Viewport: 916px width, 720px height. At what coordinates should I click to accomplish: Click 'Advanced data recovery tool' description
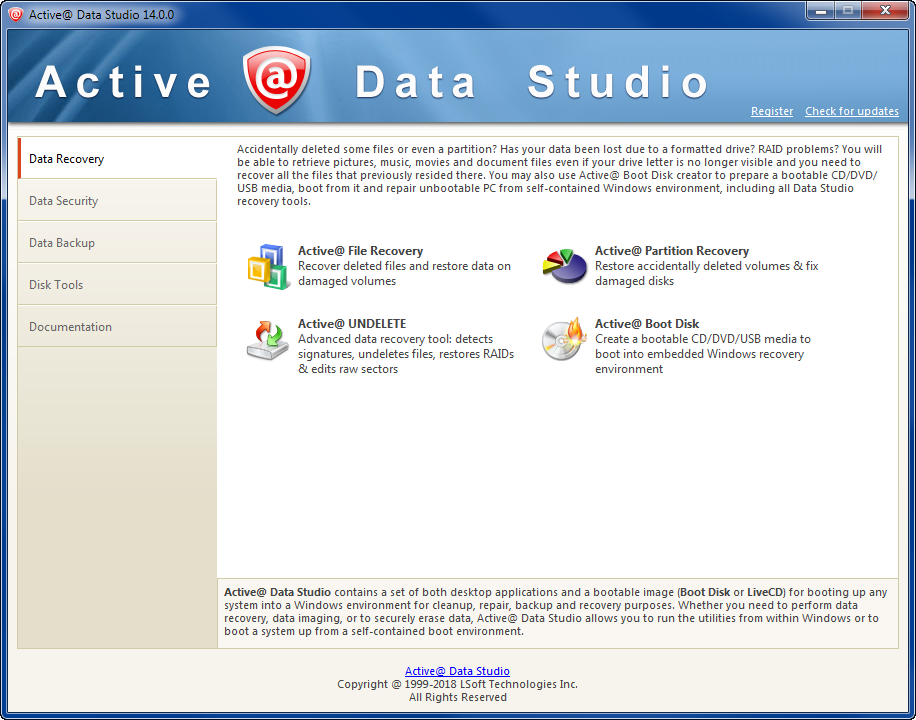[406, 354]
